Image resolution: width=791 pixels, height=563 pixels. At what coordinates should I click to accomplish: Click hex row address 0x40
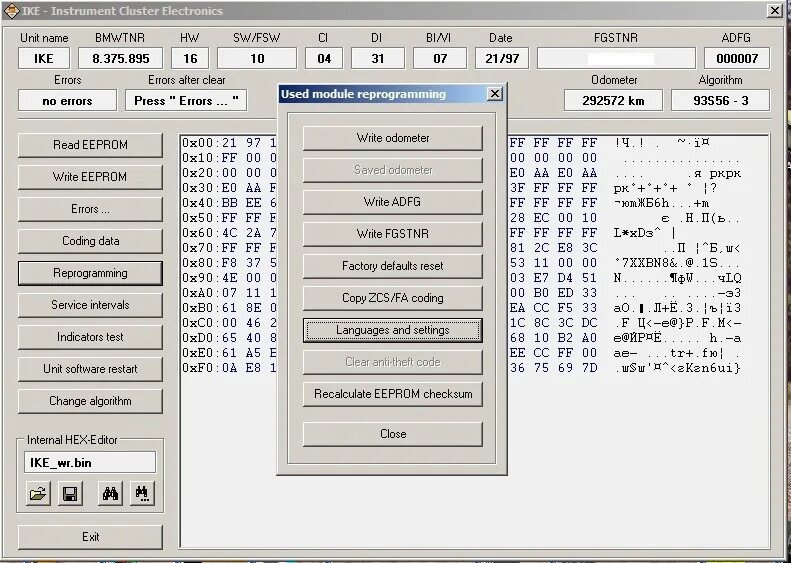(200, 203)
